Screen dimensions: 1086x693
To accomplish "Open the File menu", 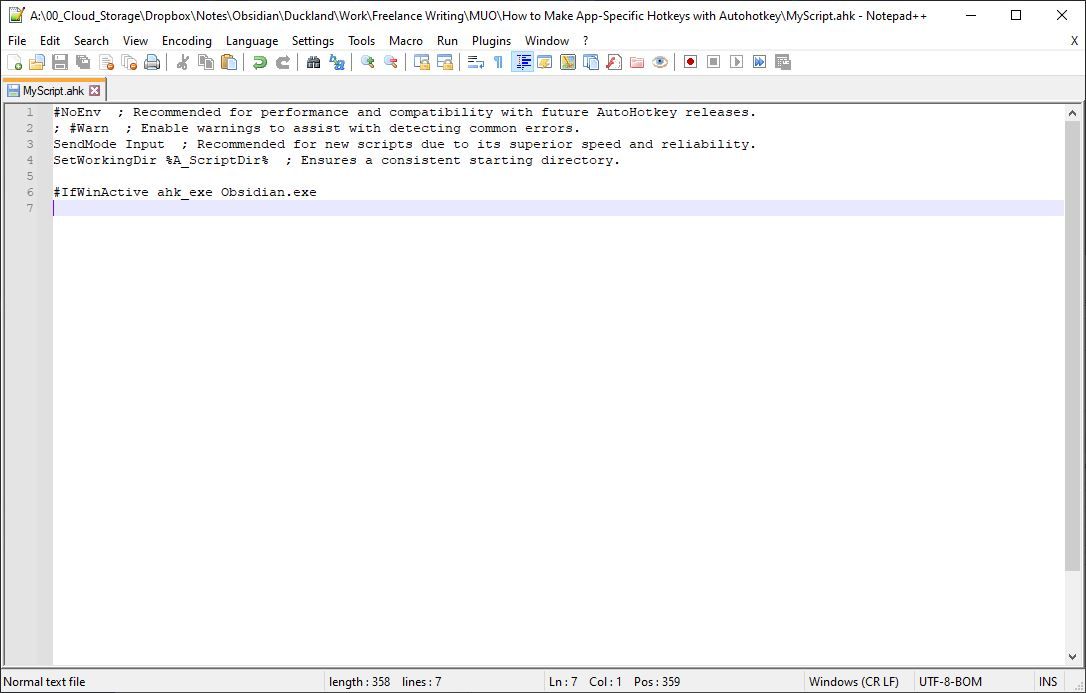I will 17,41.
